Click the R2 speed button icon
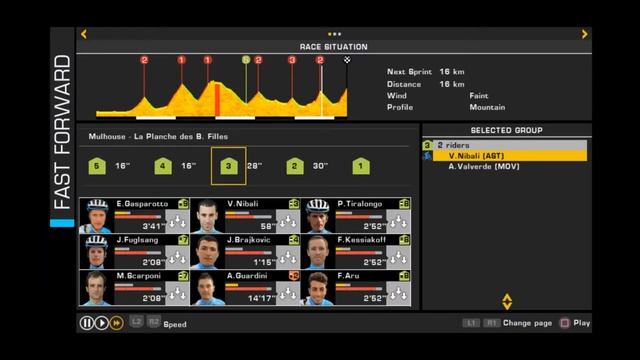 (154, 322)
